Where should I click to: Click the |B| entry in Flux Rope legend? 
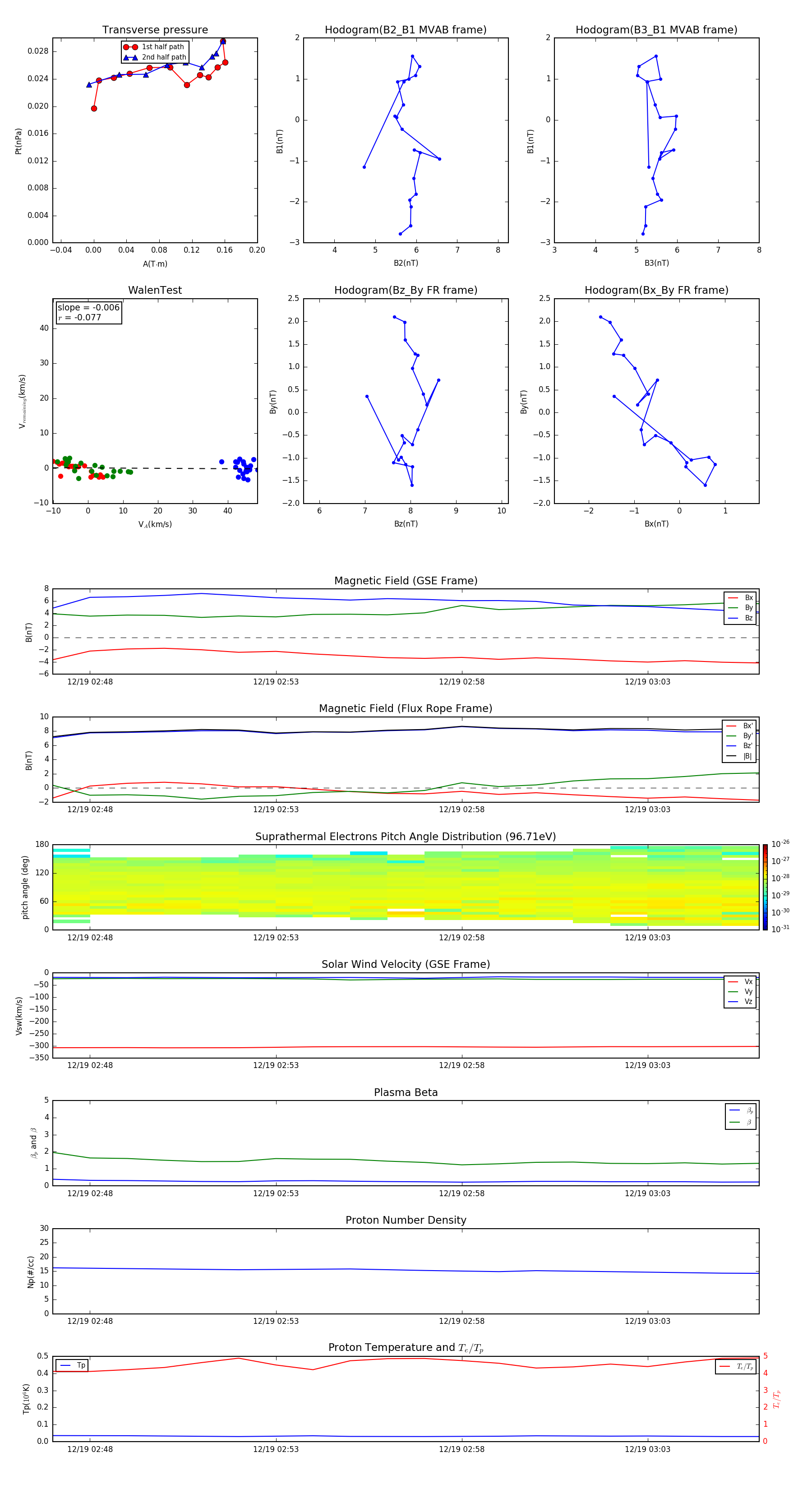pyautogui.click(x=739, y=757)
